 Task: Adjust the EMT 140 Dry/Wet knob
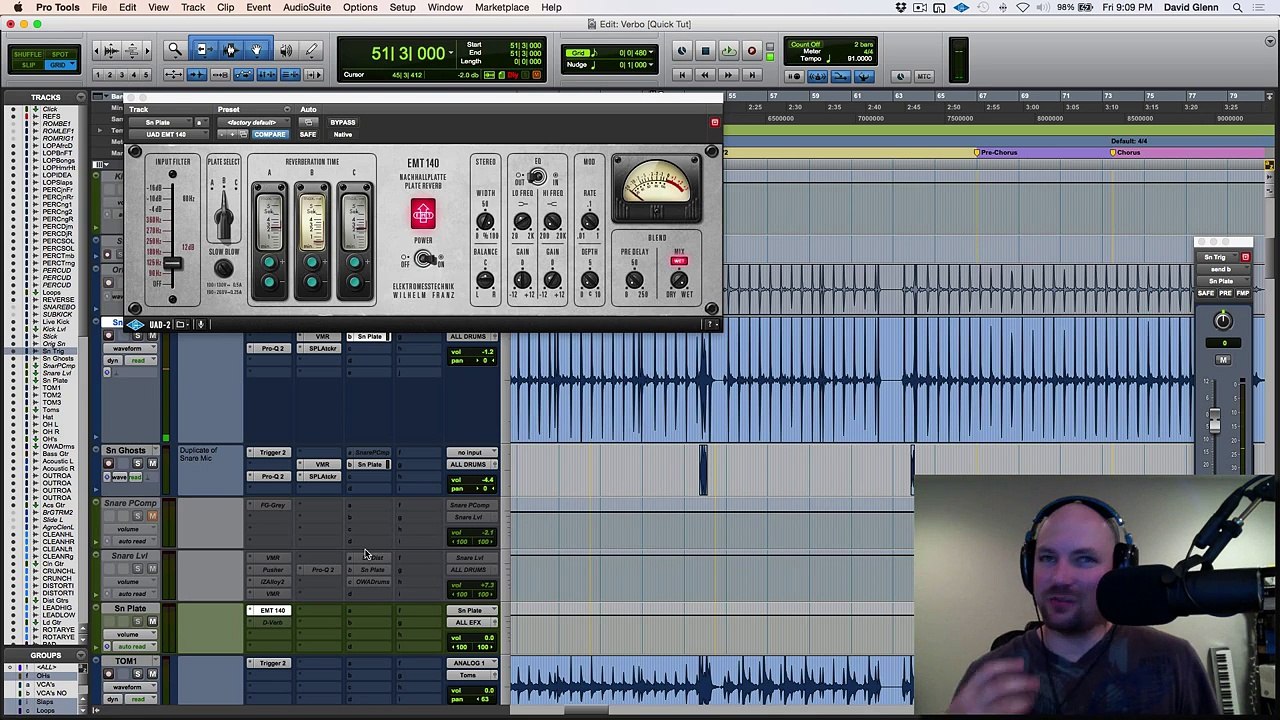click(679, 281)
